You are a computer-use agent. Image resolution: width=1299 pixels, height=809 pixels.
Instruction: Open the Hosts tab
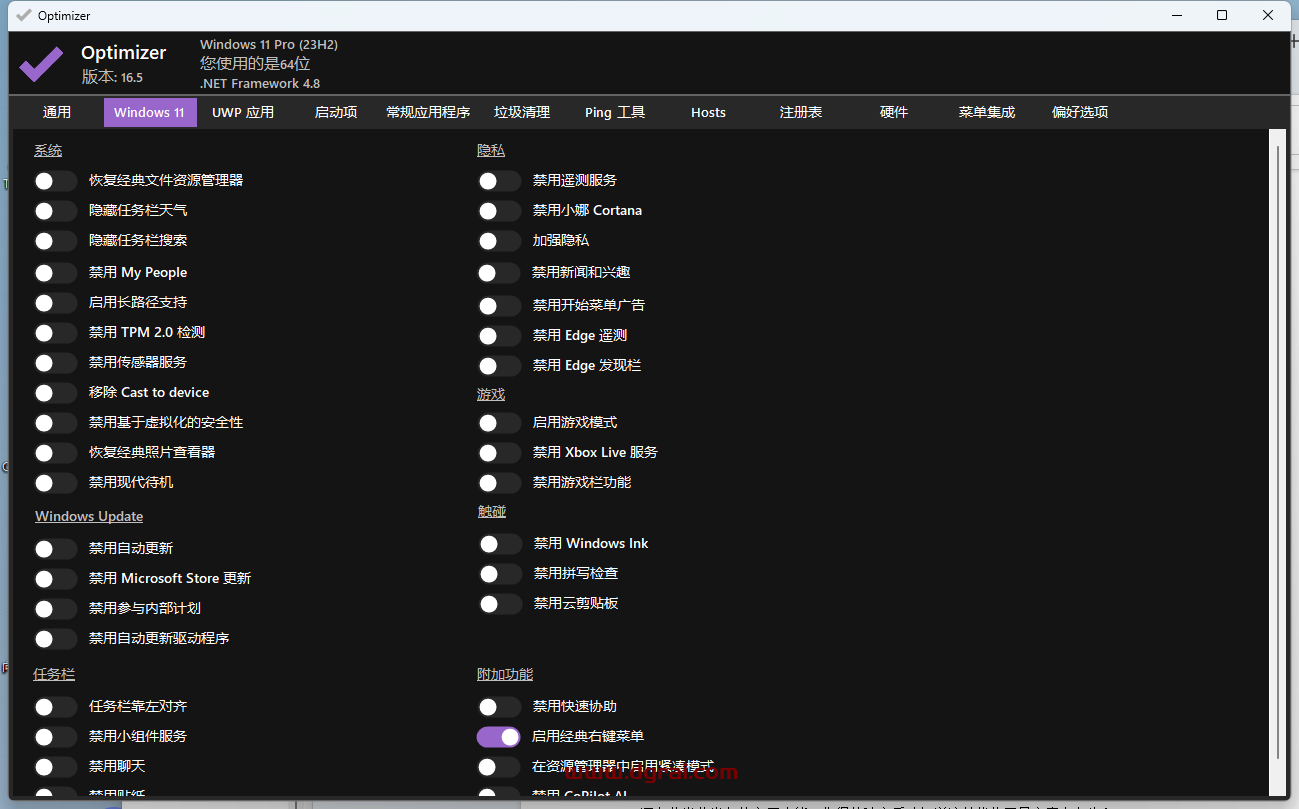pos(708,112)
